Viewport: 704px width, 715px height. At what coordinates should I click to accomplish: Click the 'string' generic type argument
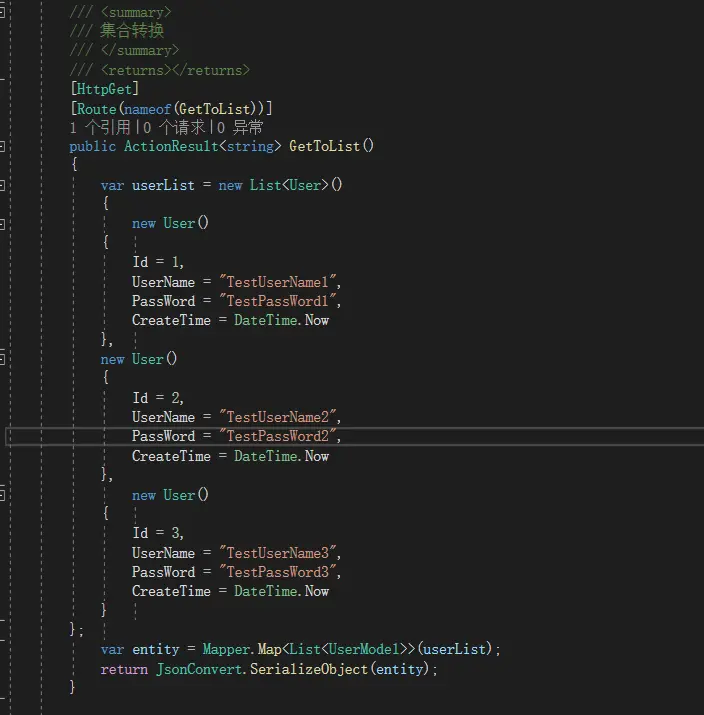[250, 146]
